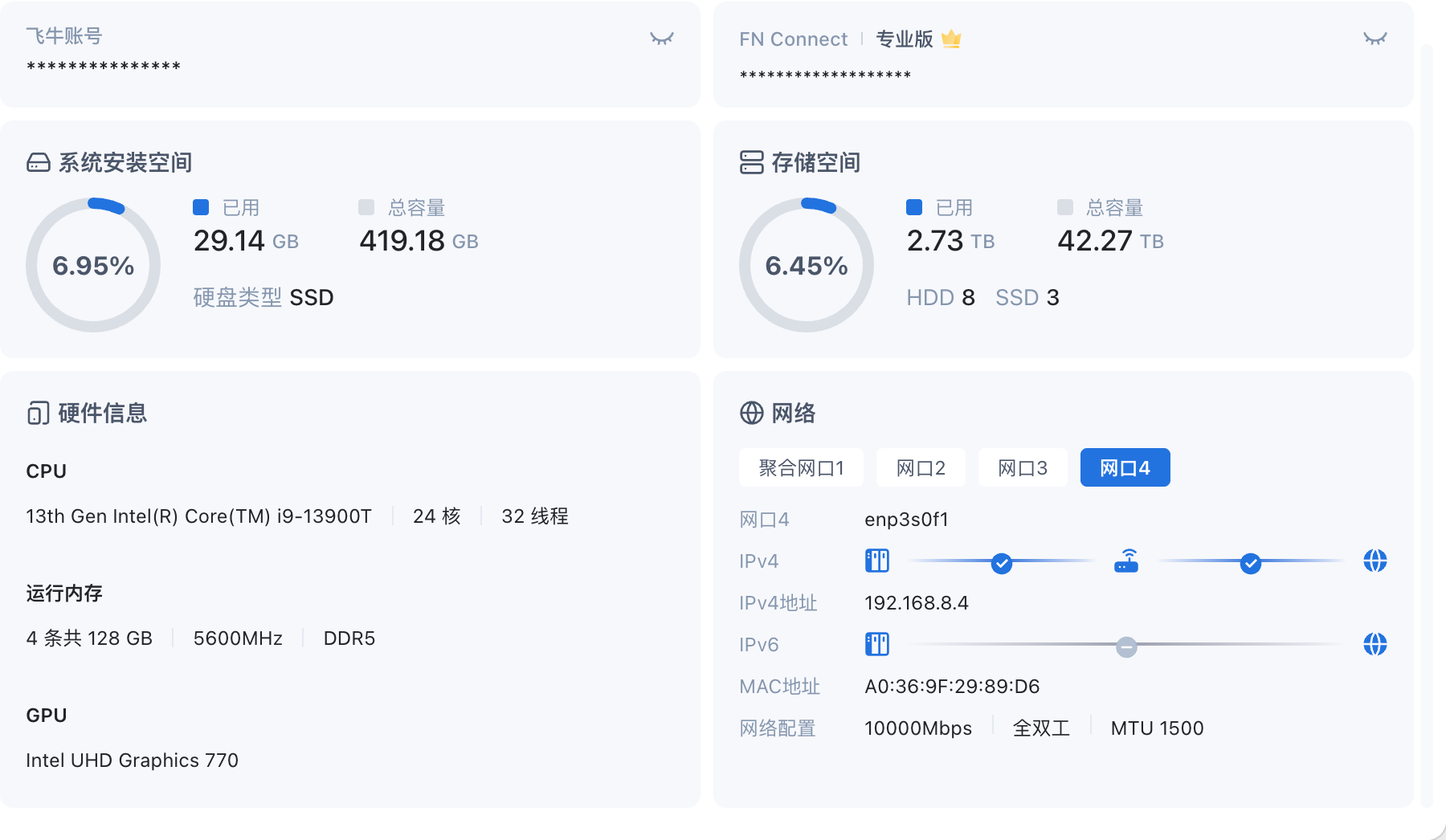The width and height of the screenshot is (1446, 840).
Task: Click the 存储空间 storage icon
Action: pyautogui.click(x=751, y=163)
